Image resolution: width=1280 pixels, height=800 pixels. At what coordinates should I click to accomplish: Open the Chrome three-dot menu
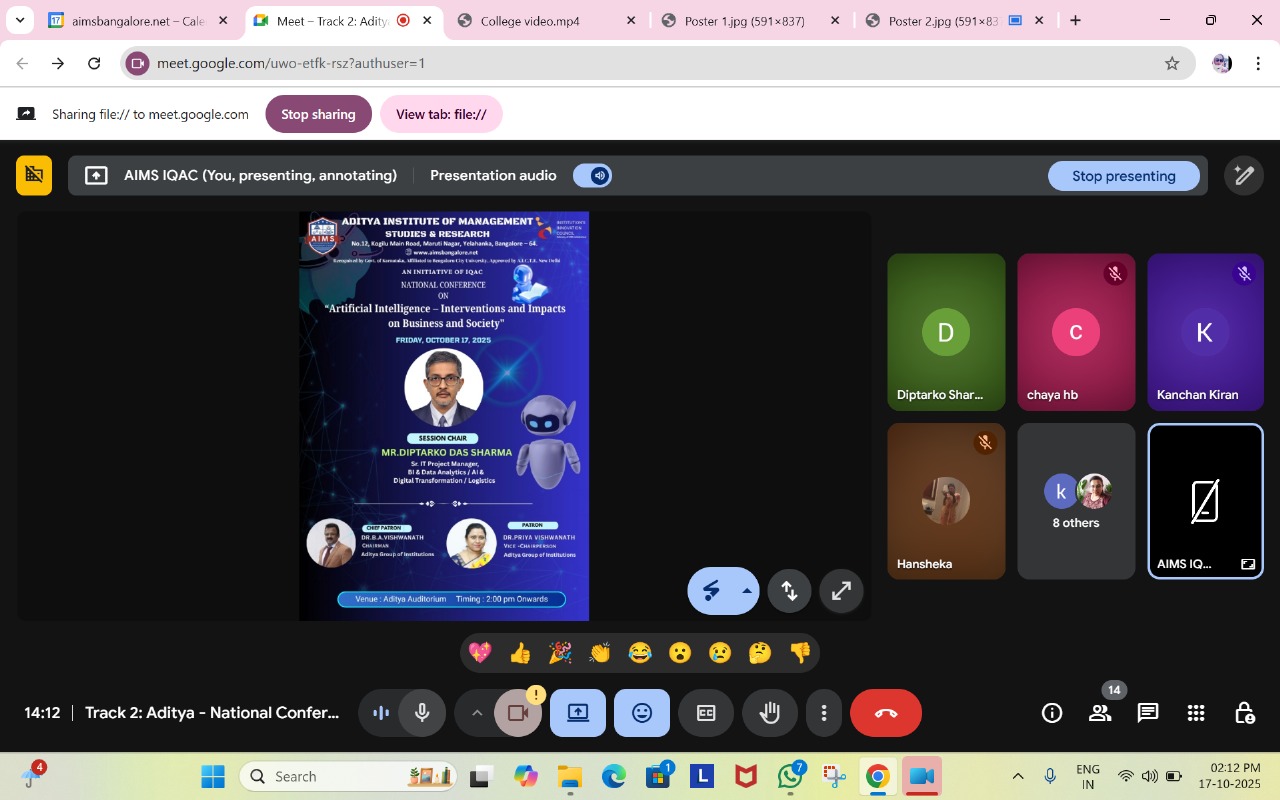tap(1258, 63)
